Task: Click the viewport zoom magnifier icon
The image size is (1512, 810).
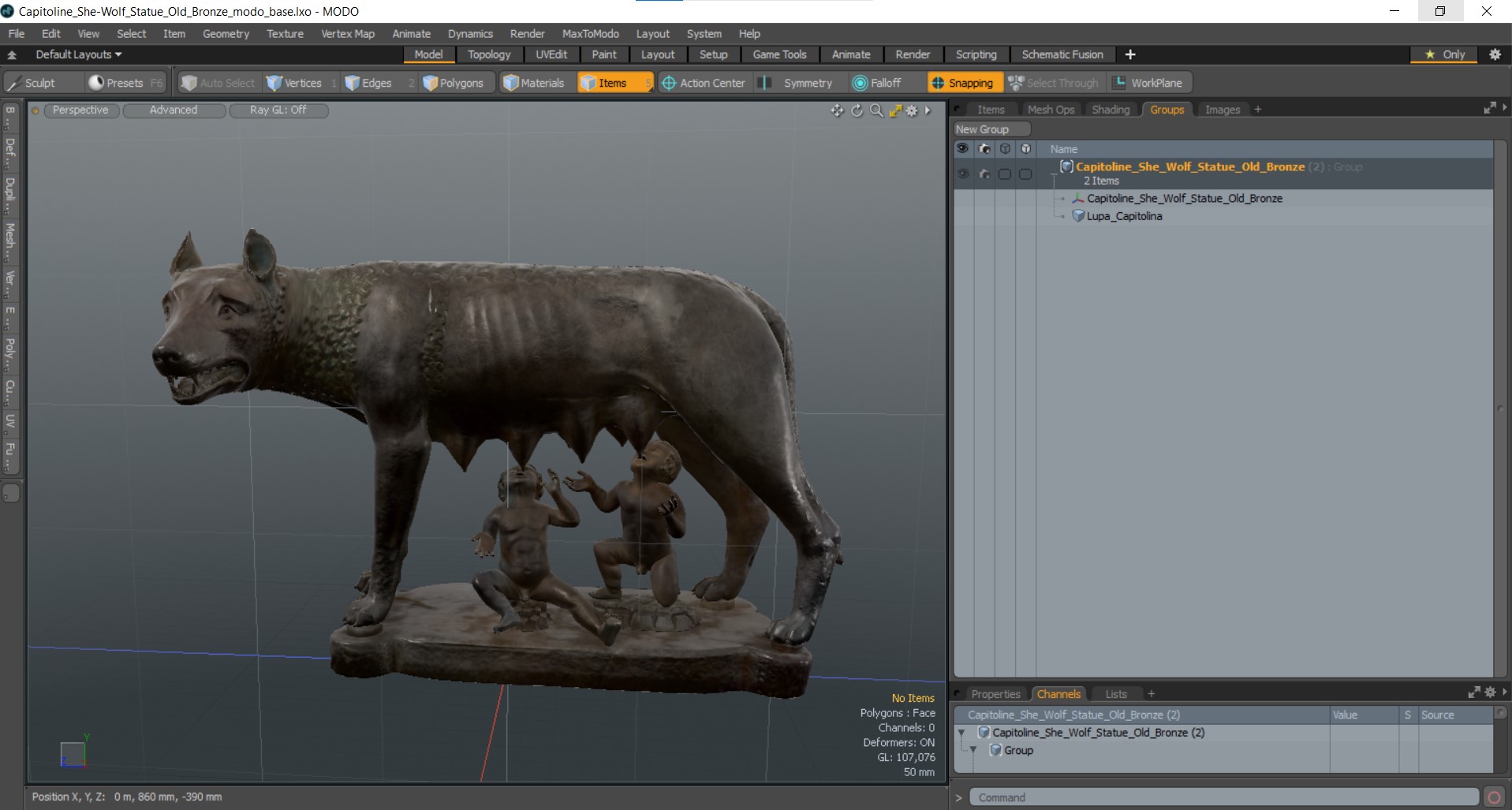Action: point(876,110)
